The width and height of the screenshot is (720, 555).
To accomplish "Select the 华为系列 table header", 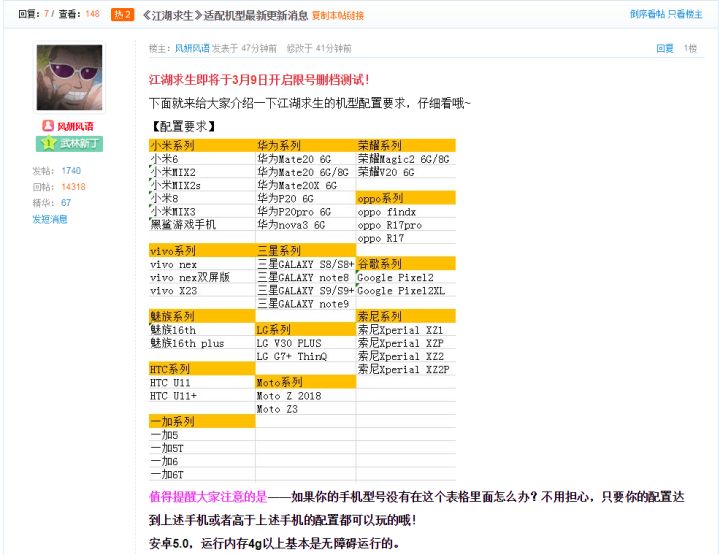I will tap(306, 146).
